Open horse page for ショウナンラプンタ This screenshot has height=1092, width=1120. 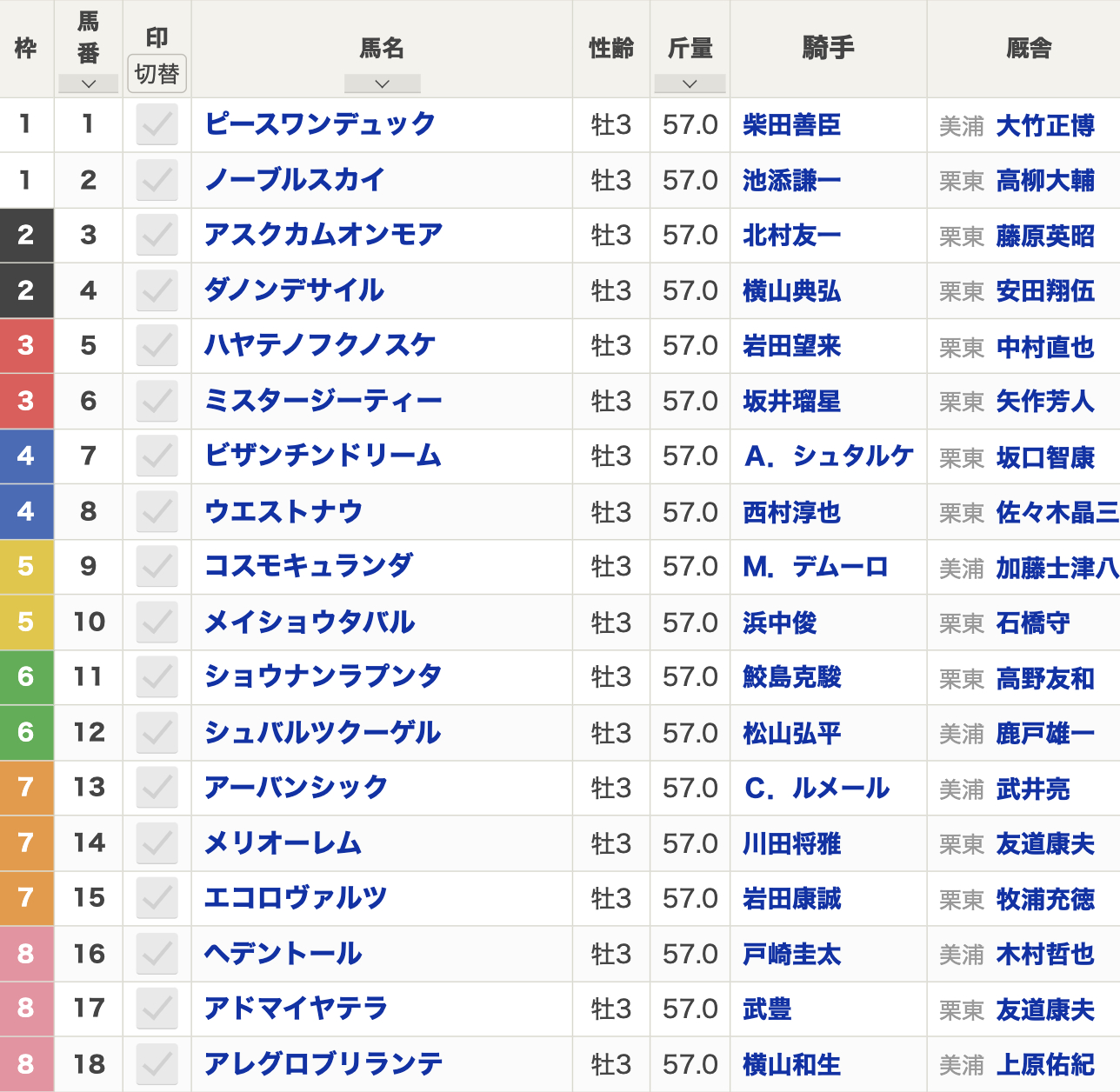pyautogui.click(x=323, y=676)
